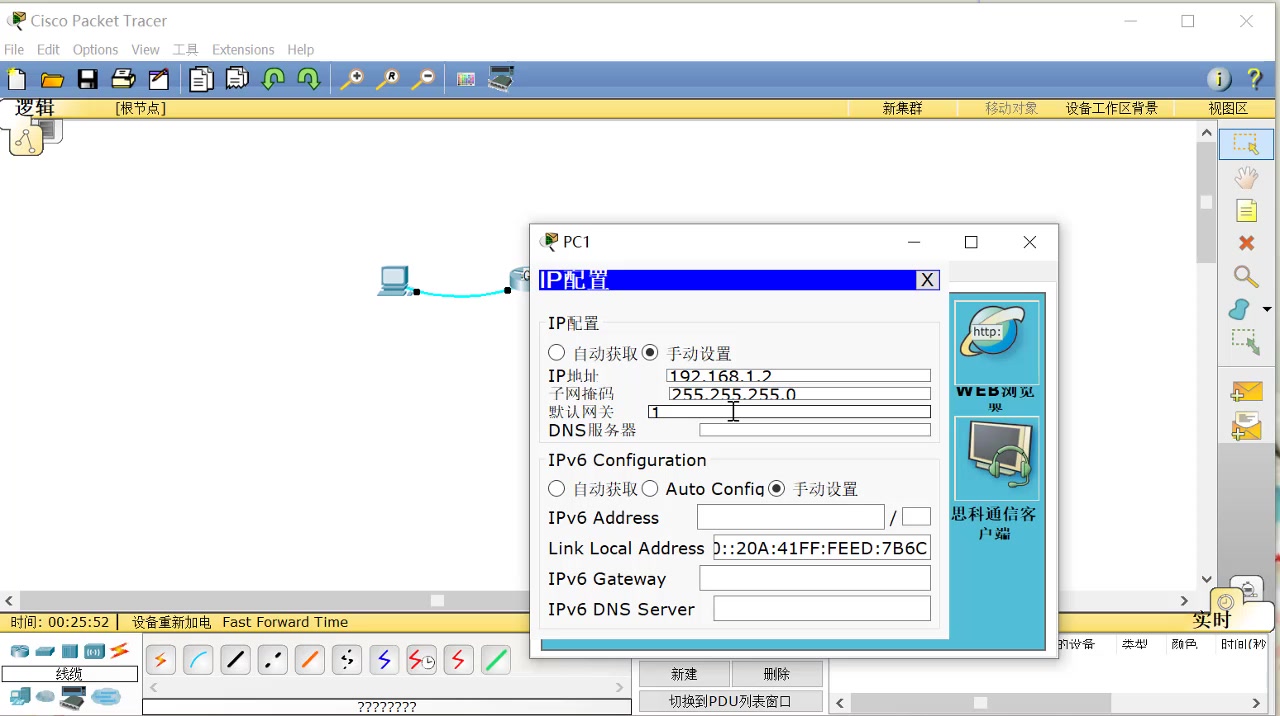Select the WAN Emulation cloud category

pos(45,697)
